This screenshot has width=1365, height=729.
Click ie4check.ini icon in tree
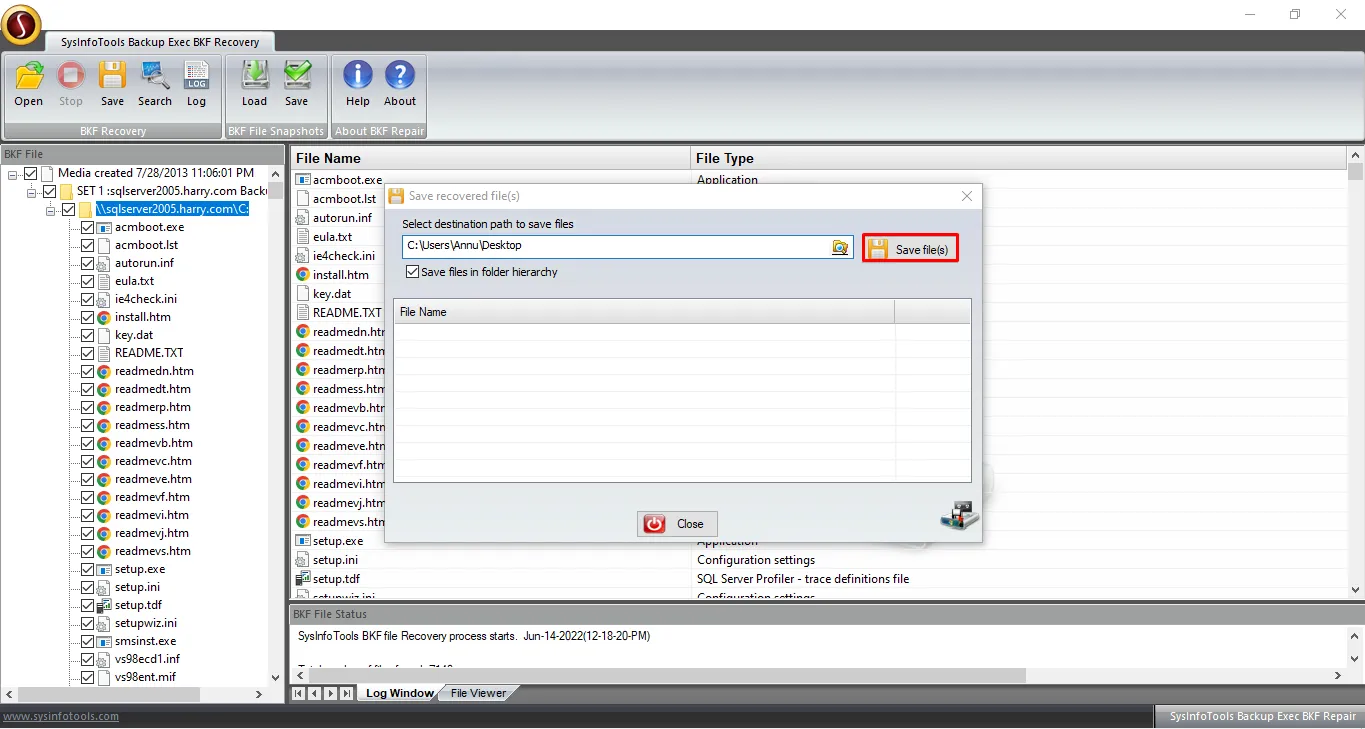click(104, 299)
